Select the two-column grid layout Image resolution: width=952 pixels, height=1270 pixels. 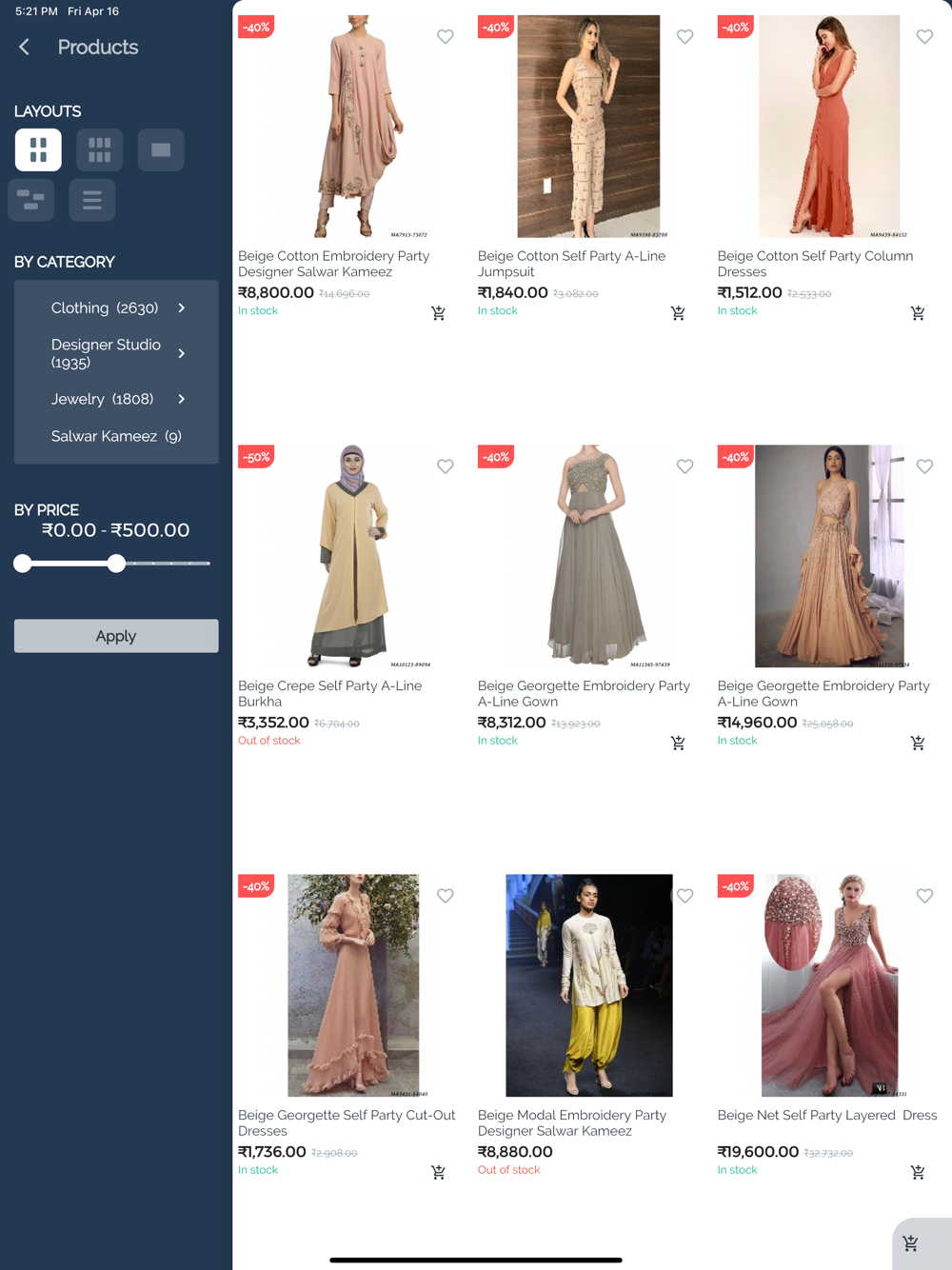coord(38,149)
